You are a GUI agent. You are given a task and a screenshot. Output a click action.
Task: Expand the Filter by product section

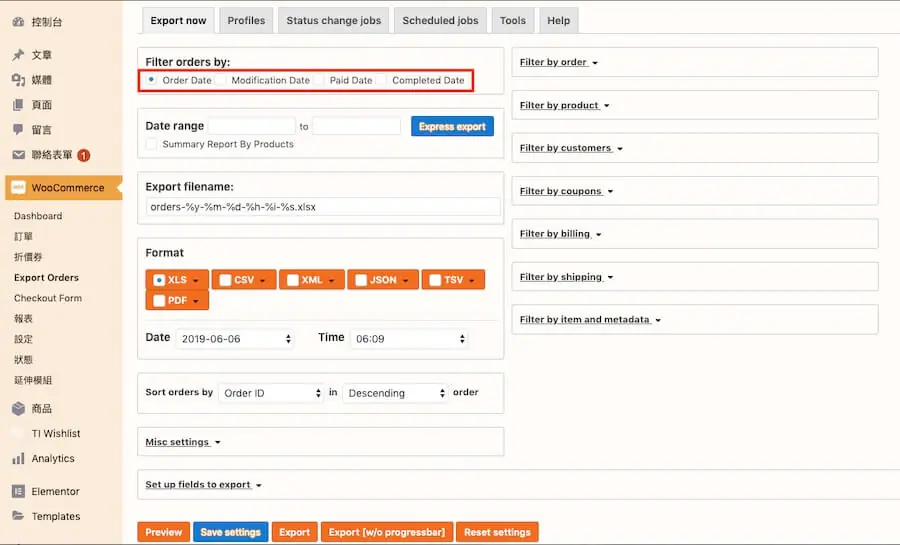pyautogui.click(x=564, y=105)
